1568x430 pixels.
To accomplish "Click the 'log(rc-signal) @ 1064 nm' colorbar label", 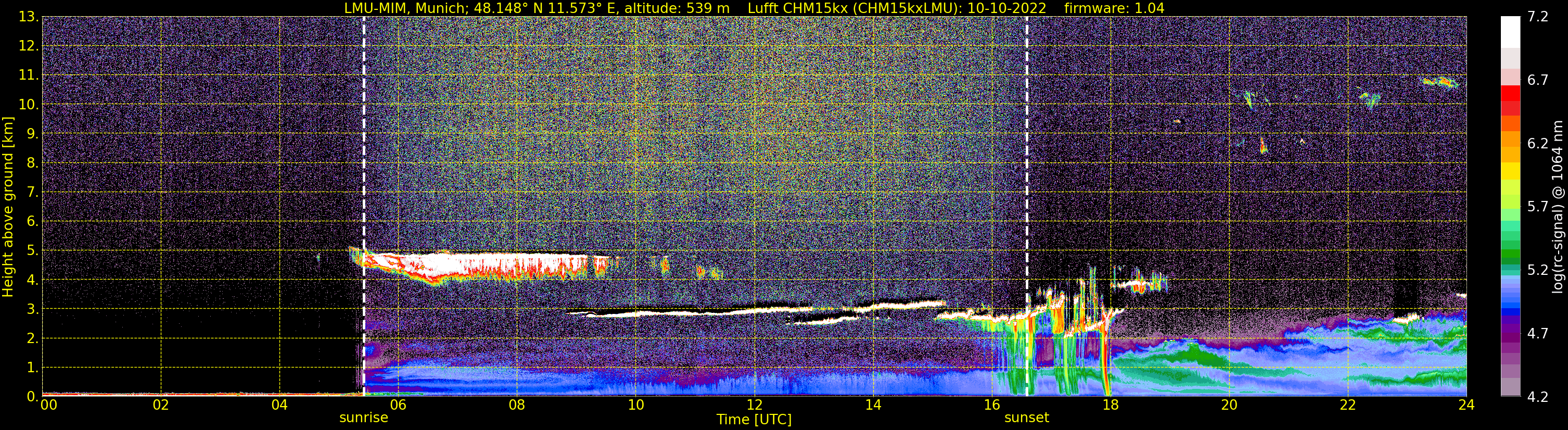I will coord(1557,207).
